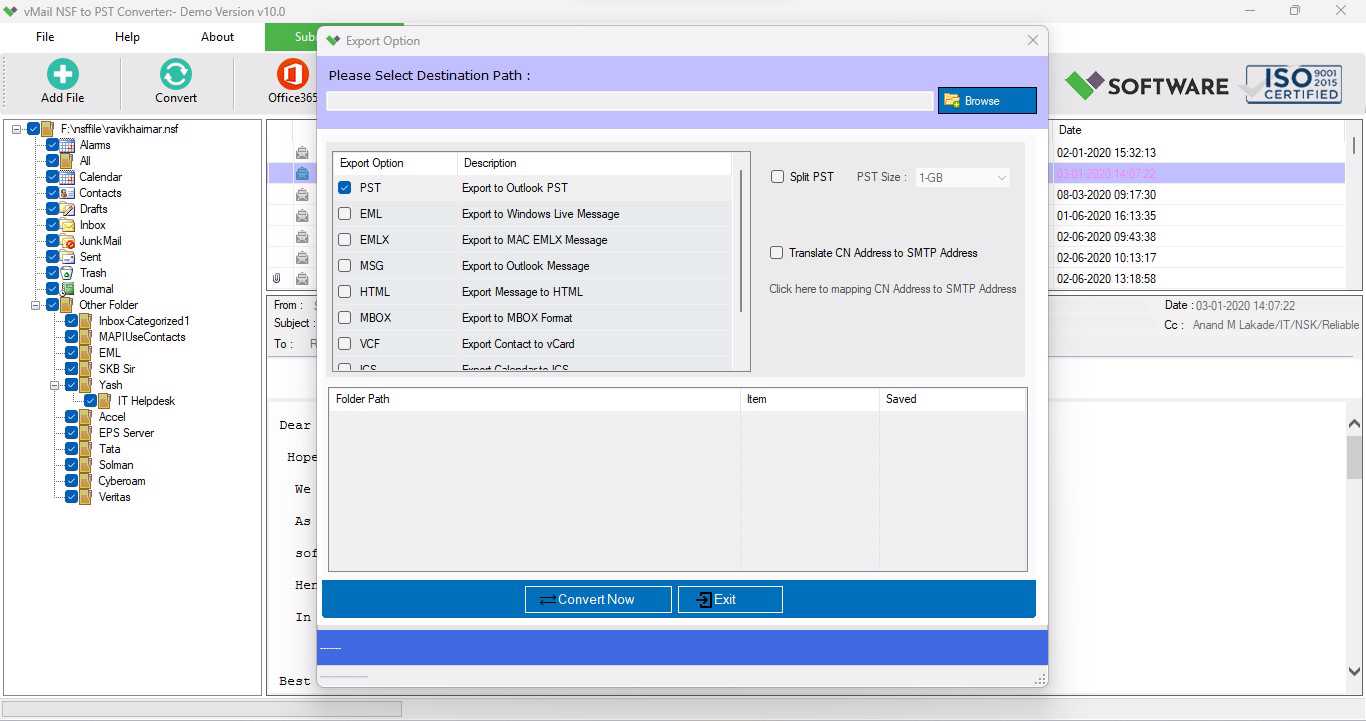The image size is (1366, 721).
Task: Click the mail icon left of 02-01-2020 15:32:13 row
Action: [302, 153]
